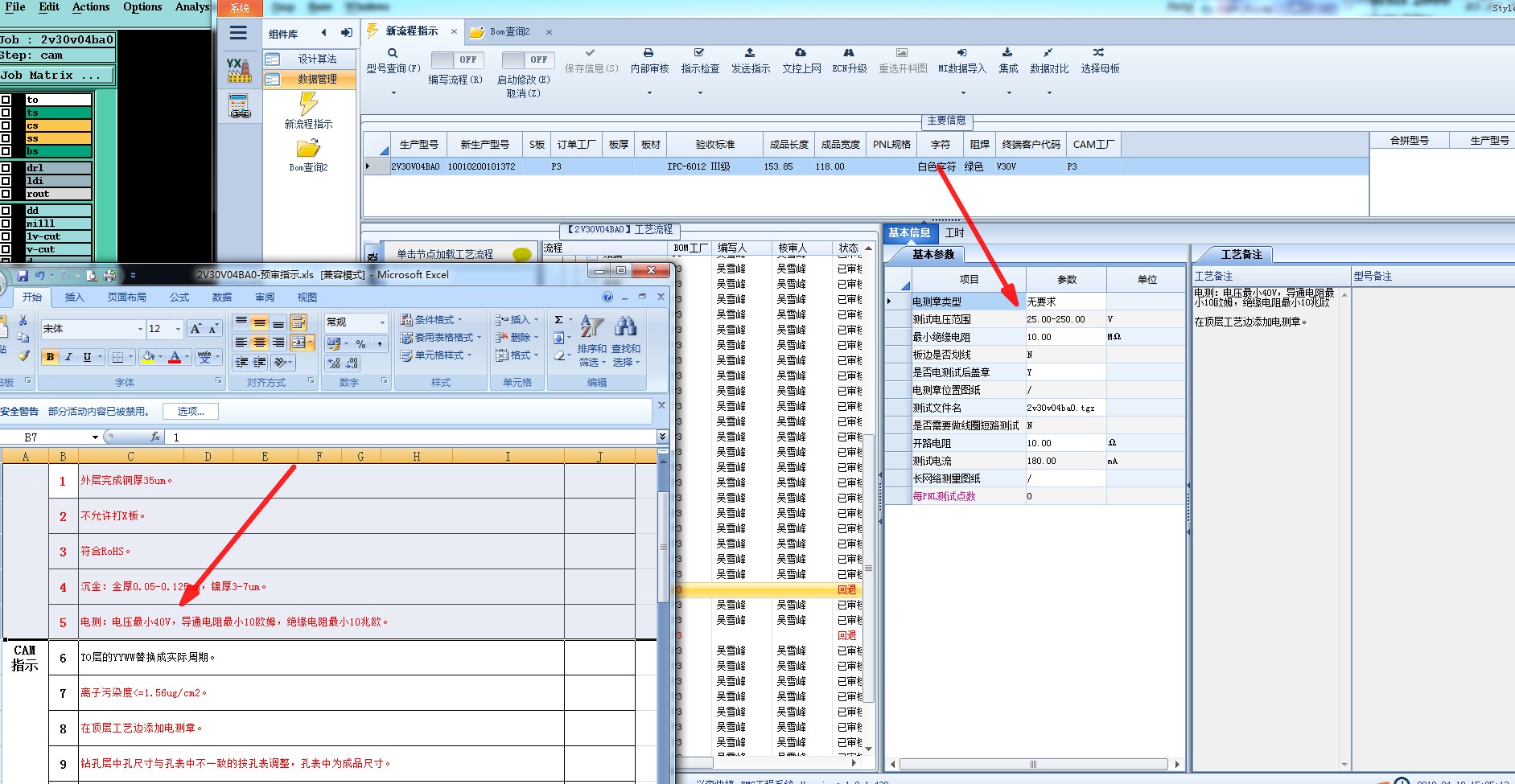Viewport: 1515px width, 784px height.
Task: Click the 集成 download icon
Action: click(1007, 52)
